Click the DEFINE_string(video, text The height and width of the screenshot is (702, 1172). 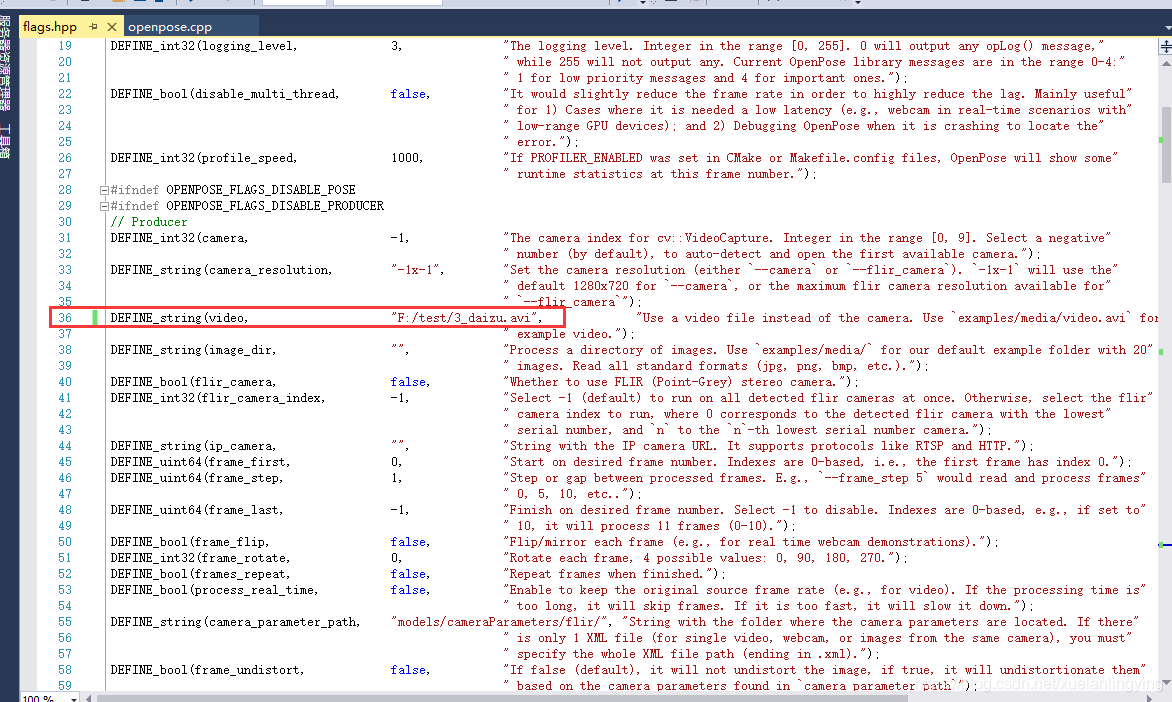pos(179,318)
